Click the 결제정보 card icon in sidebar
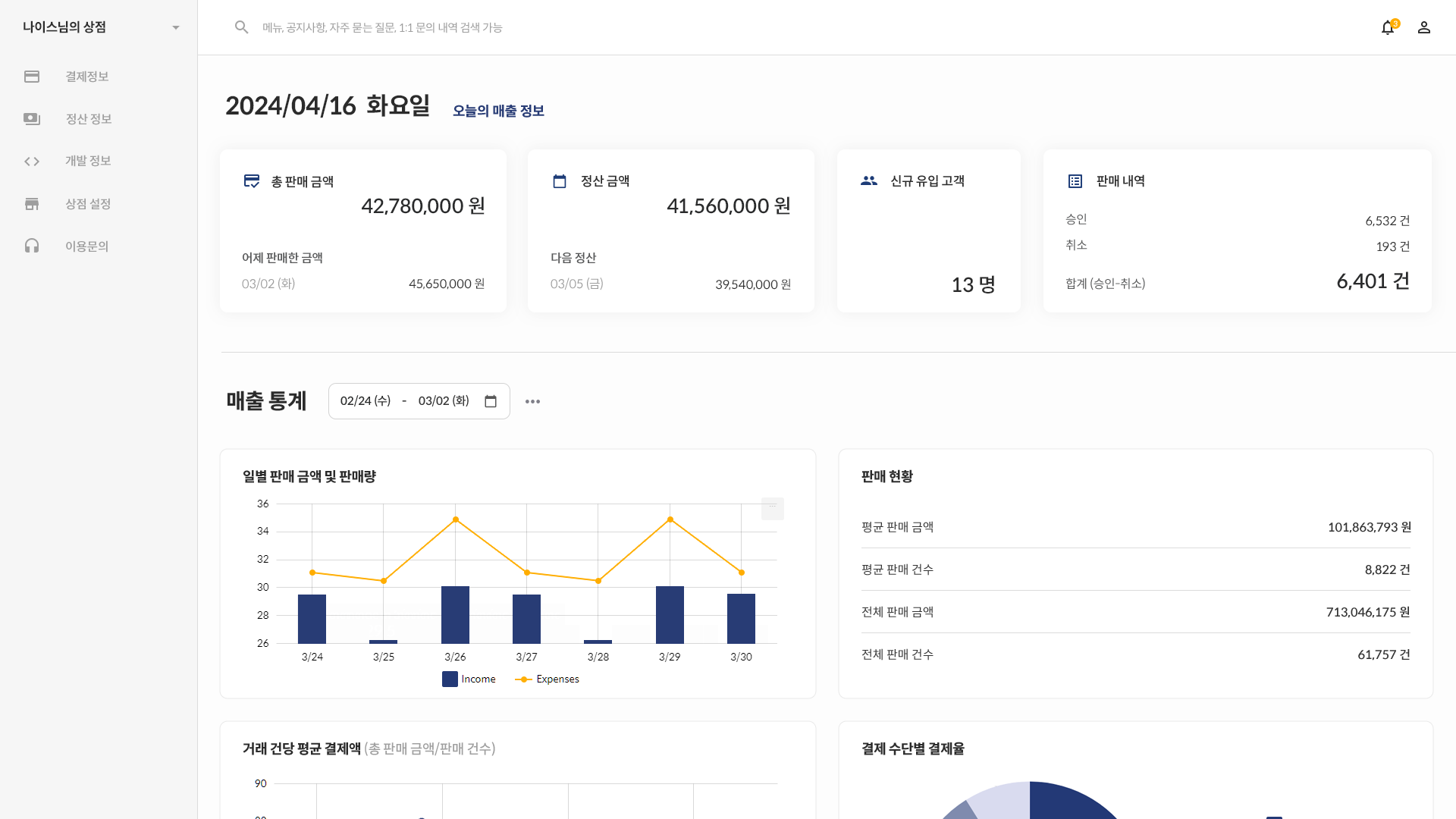1456x819 pixels. click(x=32, y=77)
